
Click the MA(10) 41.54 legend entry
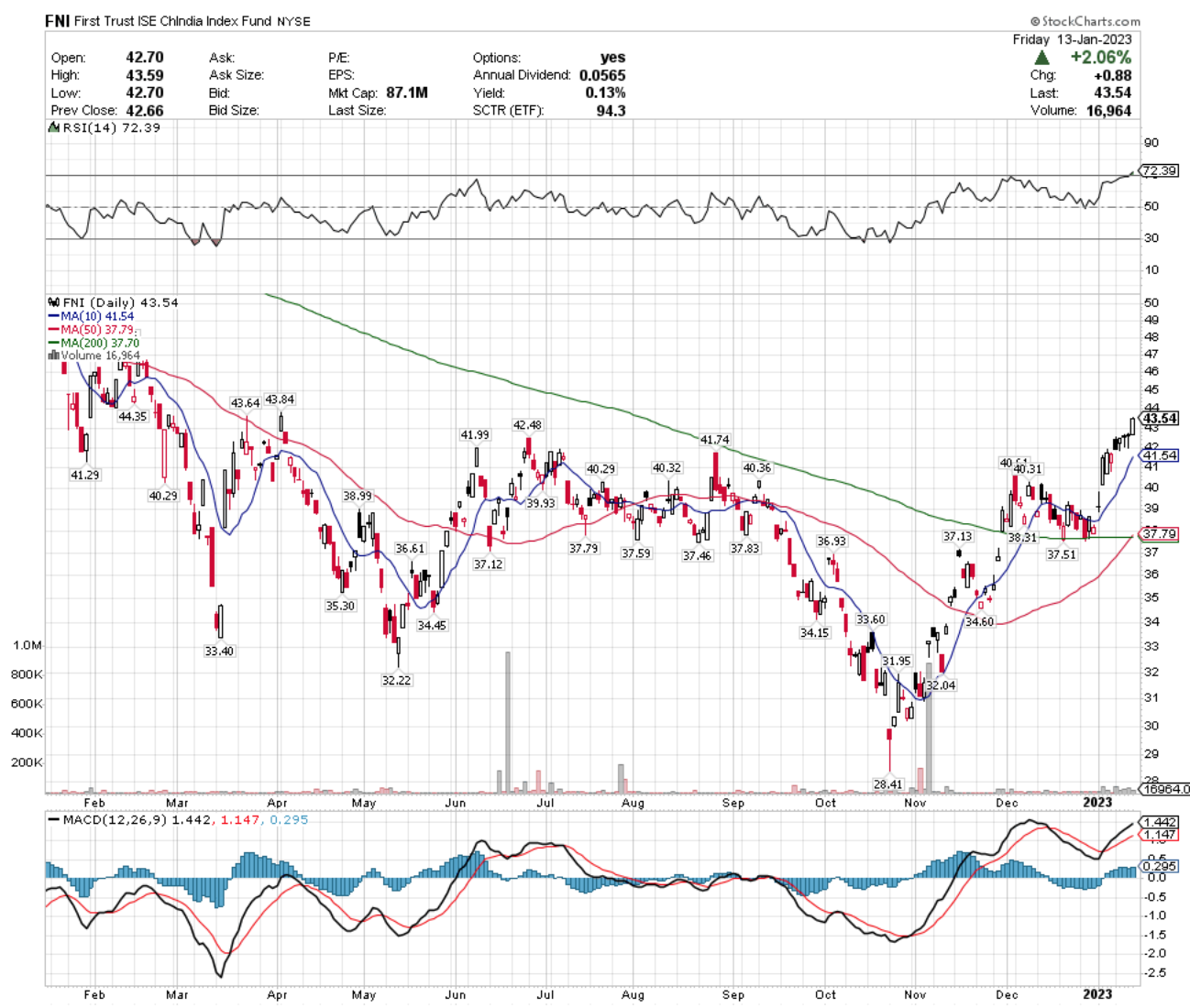point(91,316)
